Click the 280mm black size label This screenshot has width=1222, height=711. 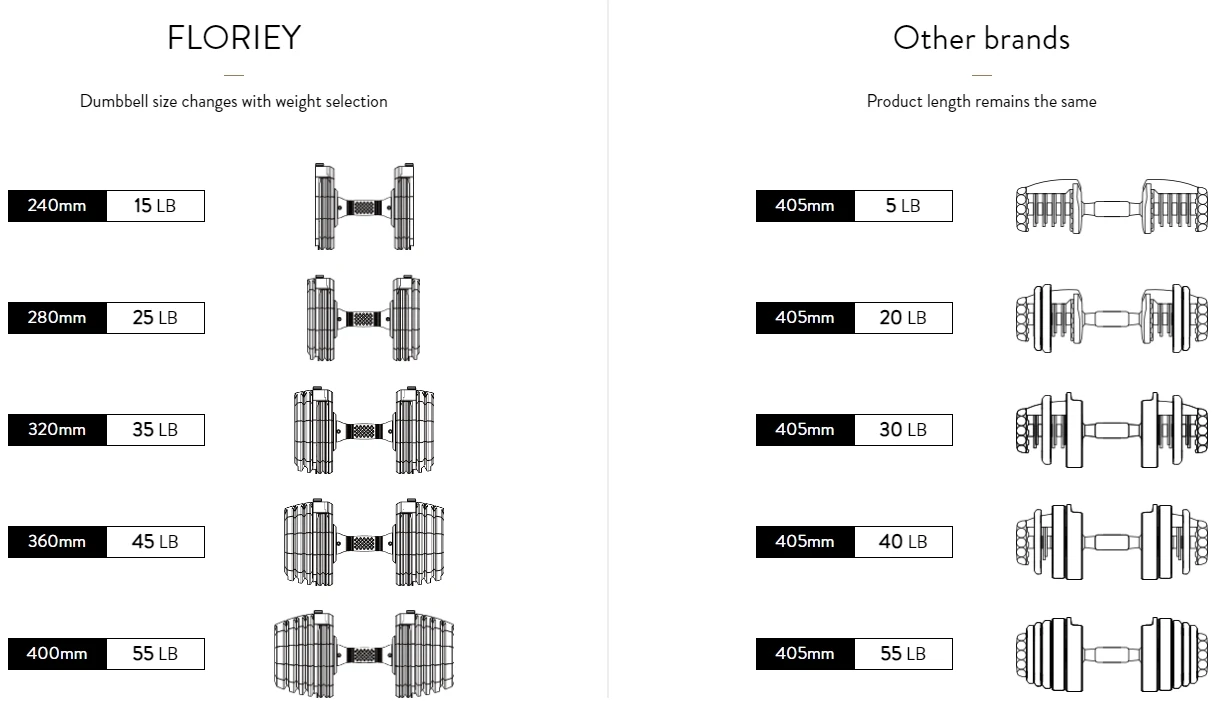click(57, 318)
